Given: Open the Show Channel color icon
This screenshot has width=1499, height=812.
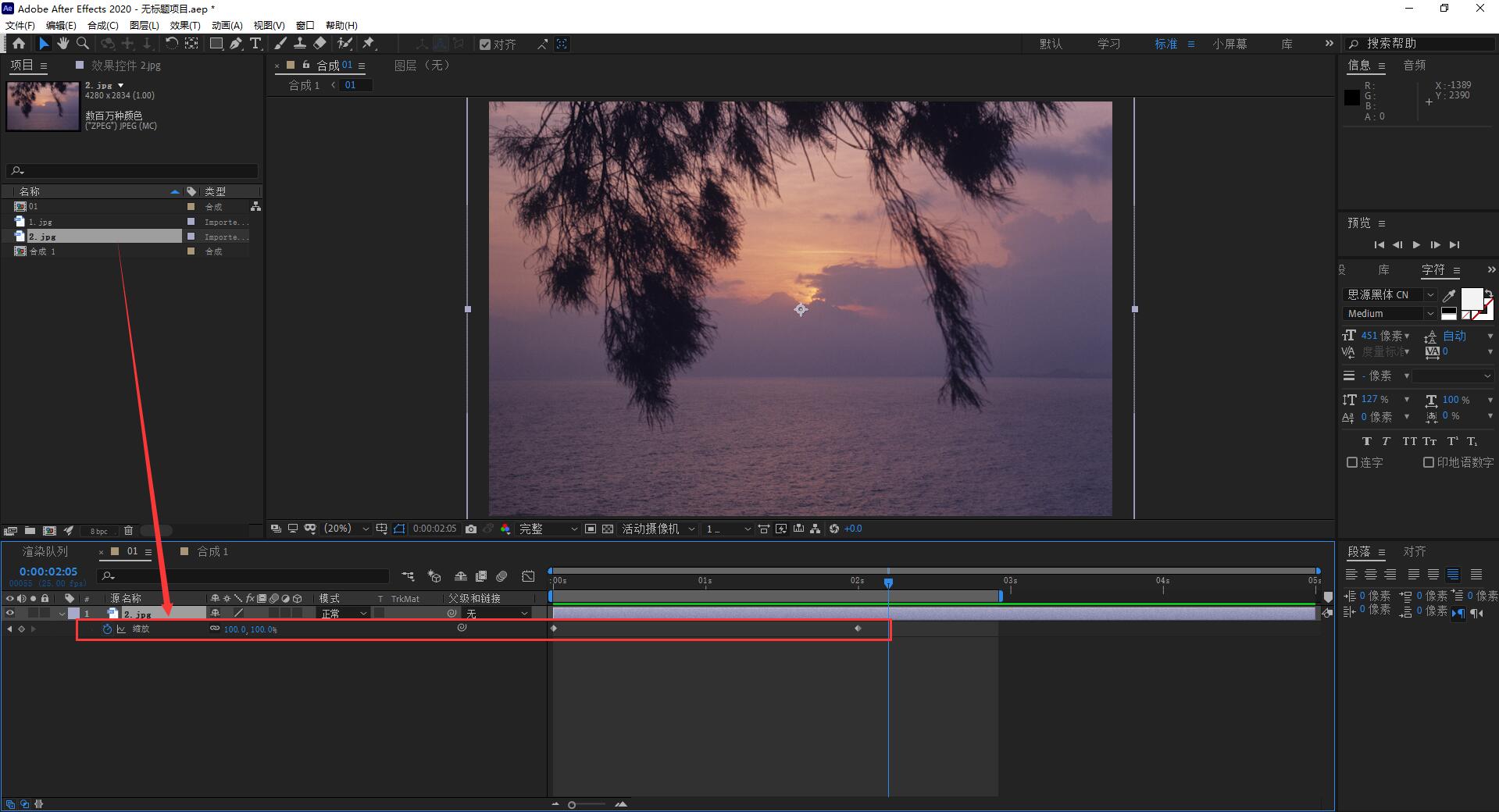Looking at the screenshot, I should coord(505,529).
